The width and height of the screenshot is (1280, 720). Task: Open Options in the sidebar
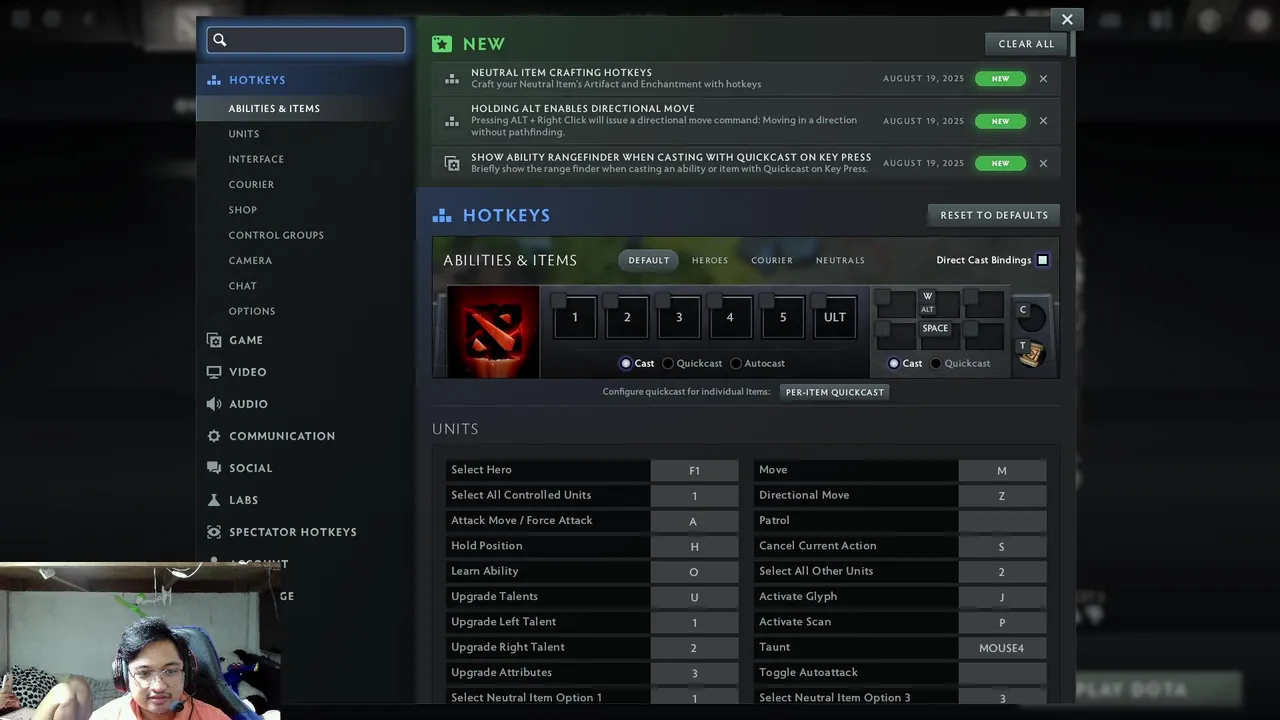(x=252, y=311)
